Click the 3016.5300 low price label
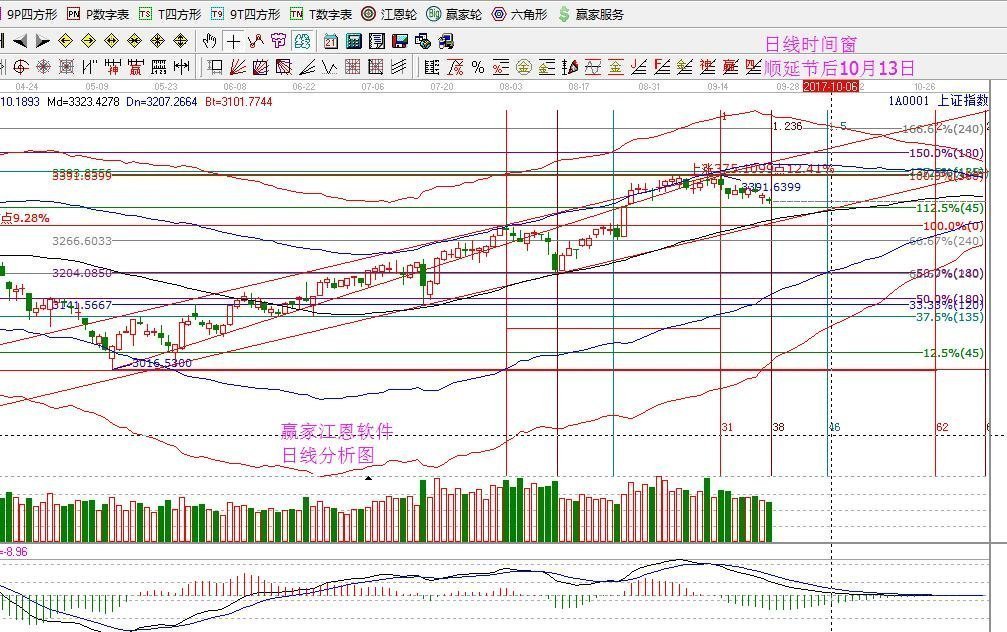Screen dimensions: 1007x632 (162, 363)
